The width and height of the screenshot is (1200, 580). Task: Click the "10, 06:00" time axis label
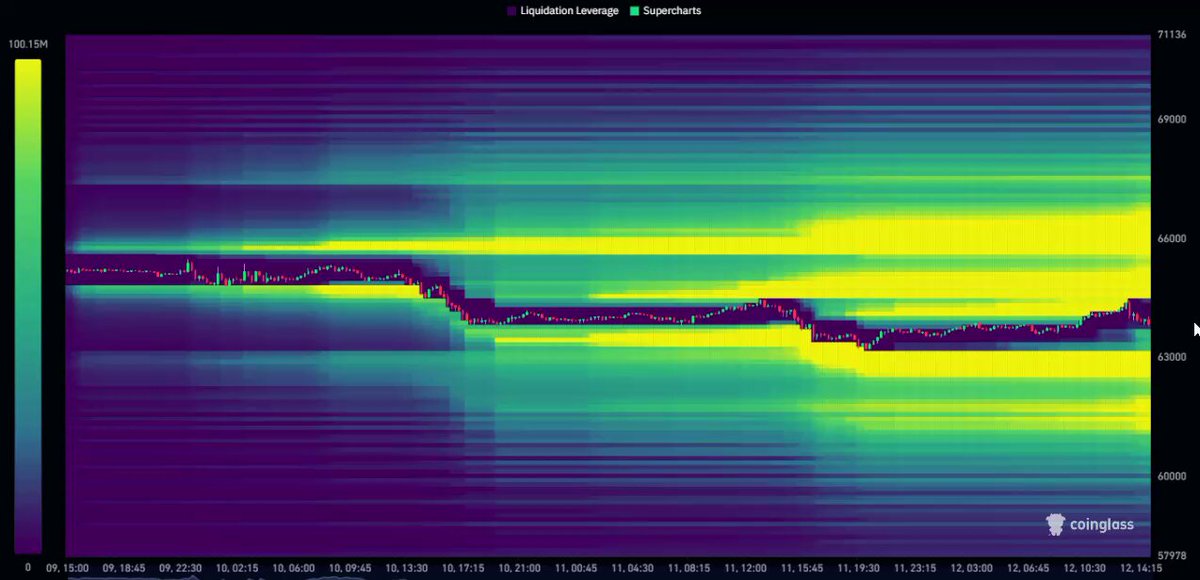(296, 566)
